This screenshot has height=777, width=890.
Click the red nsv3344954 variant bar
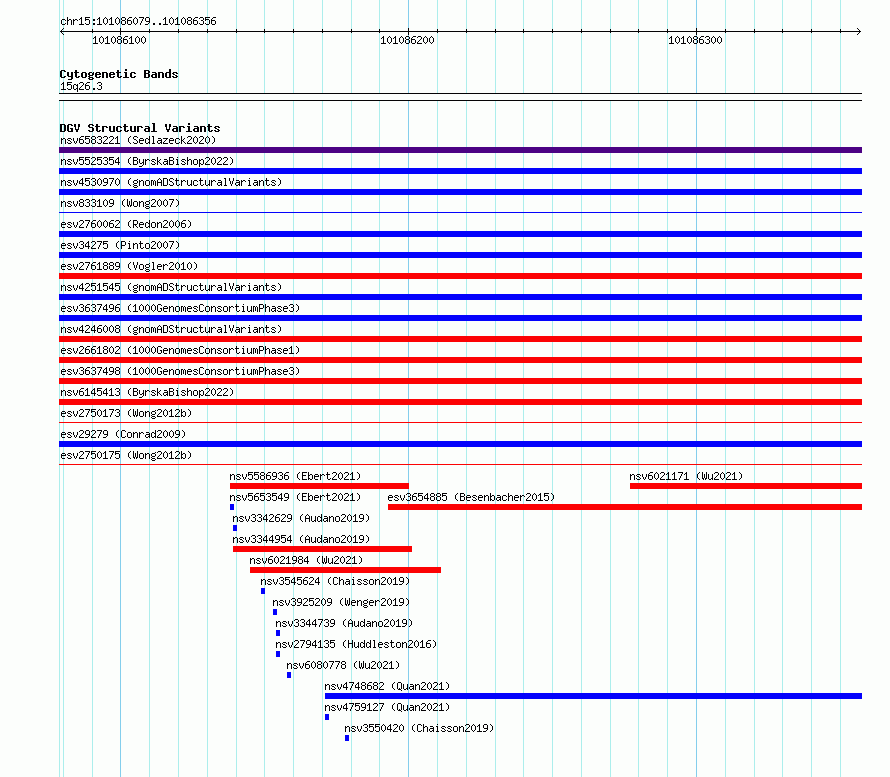[322, 549]
